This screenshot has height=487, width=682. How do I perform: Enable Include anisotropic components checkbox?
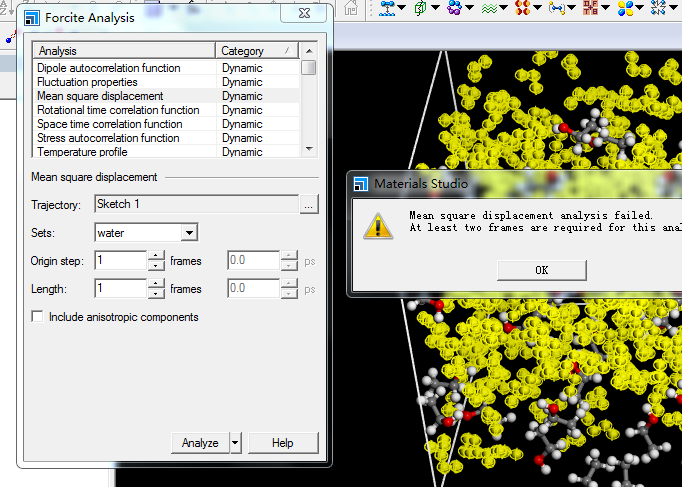click(38, 317)
